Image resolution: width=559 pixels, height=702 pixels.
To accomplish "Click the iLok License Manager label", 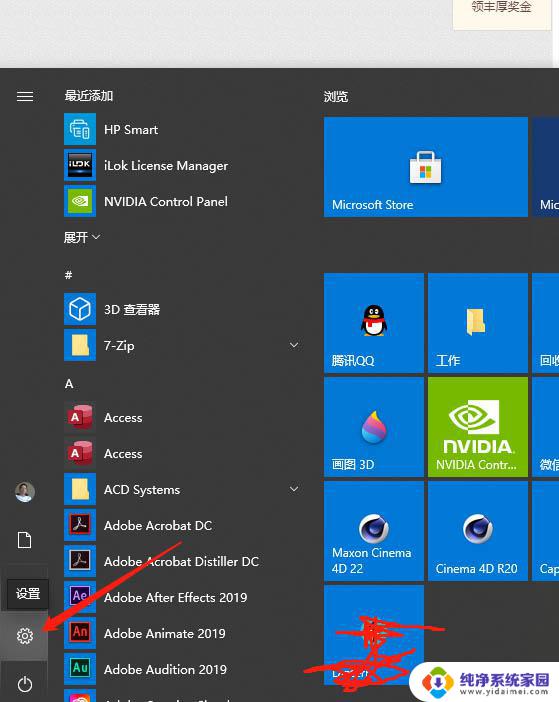I will click(166, 166).
